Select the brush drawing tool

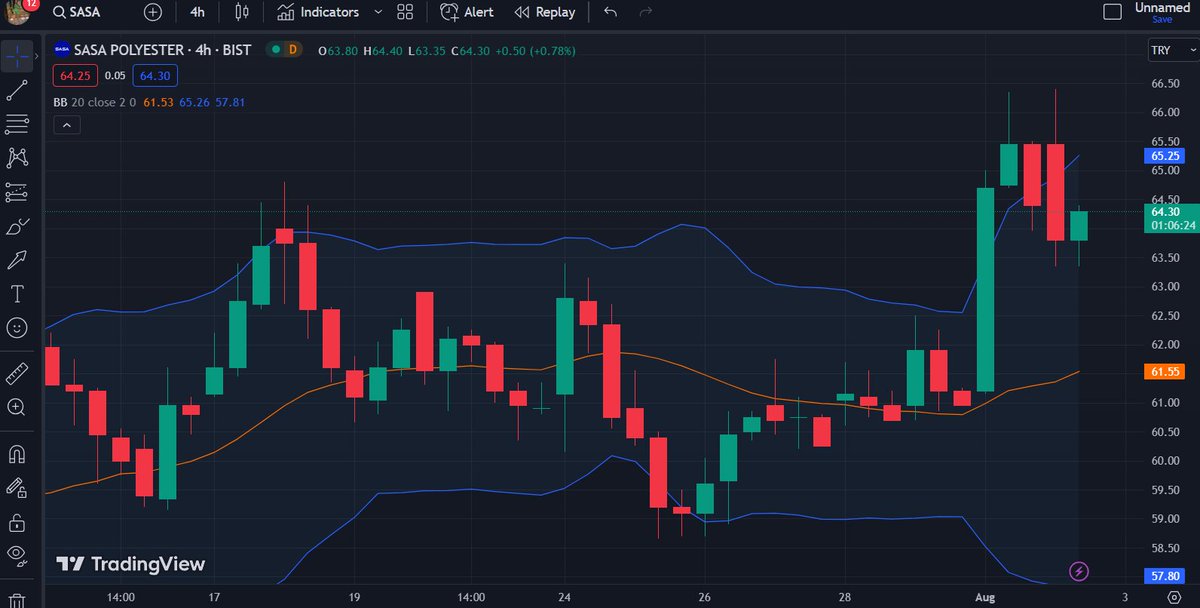click(17, 226)
